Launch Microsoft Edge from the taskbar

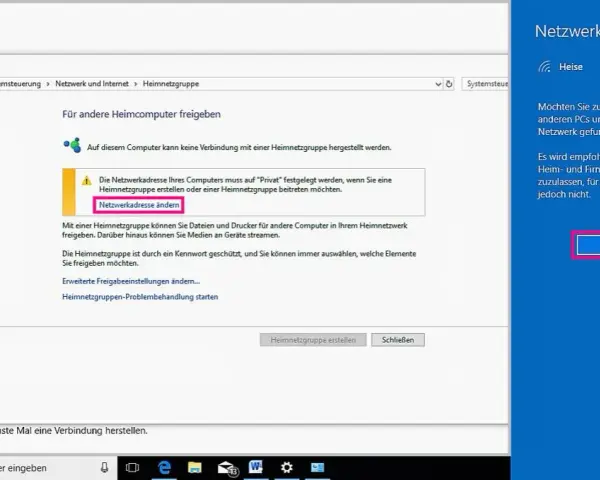click(164, 467)
